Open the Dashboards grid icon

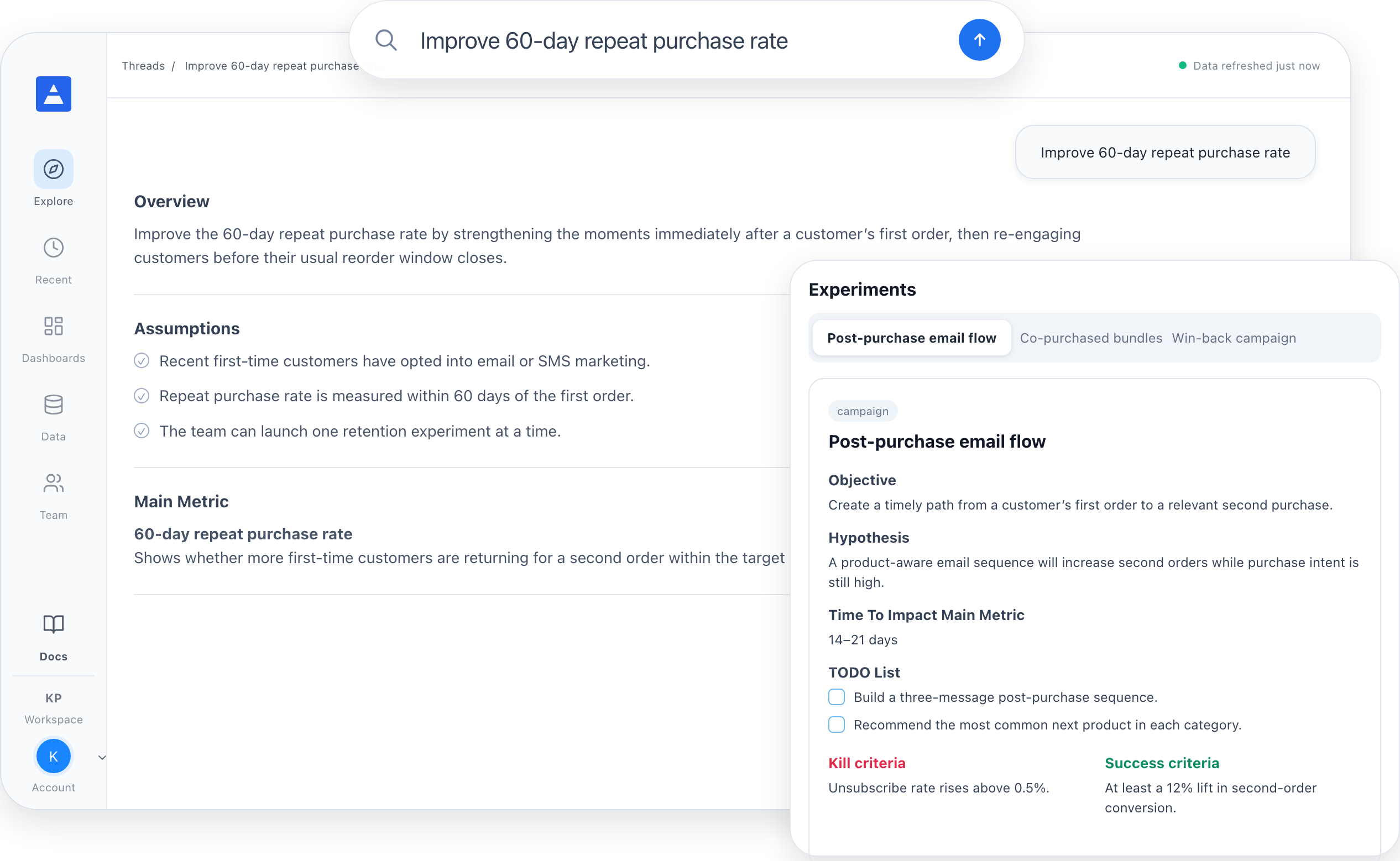coord(54,326)
